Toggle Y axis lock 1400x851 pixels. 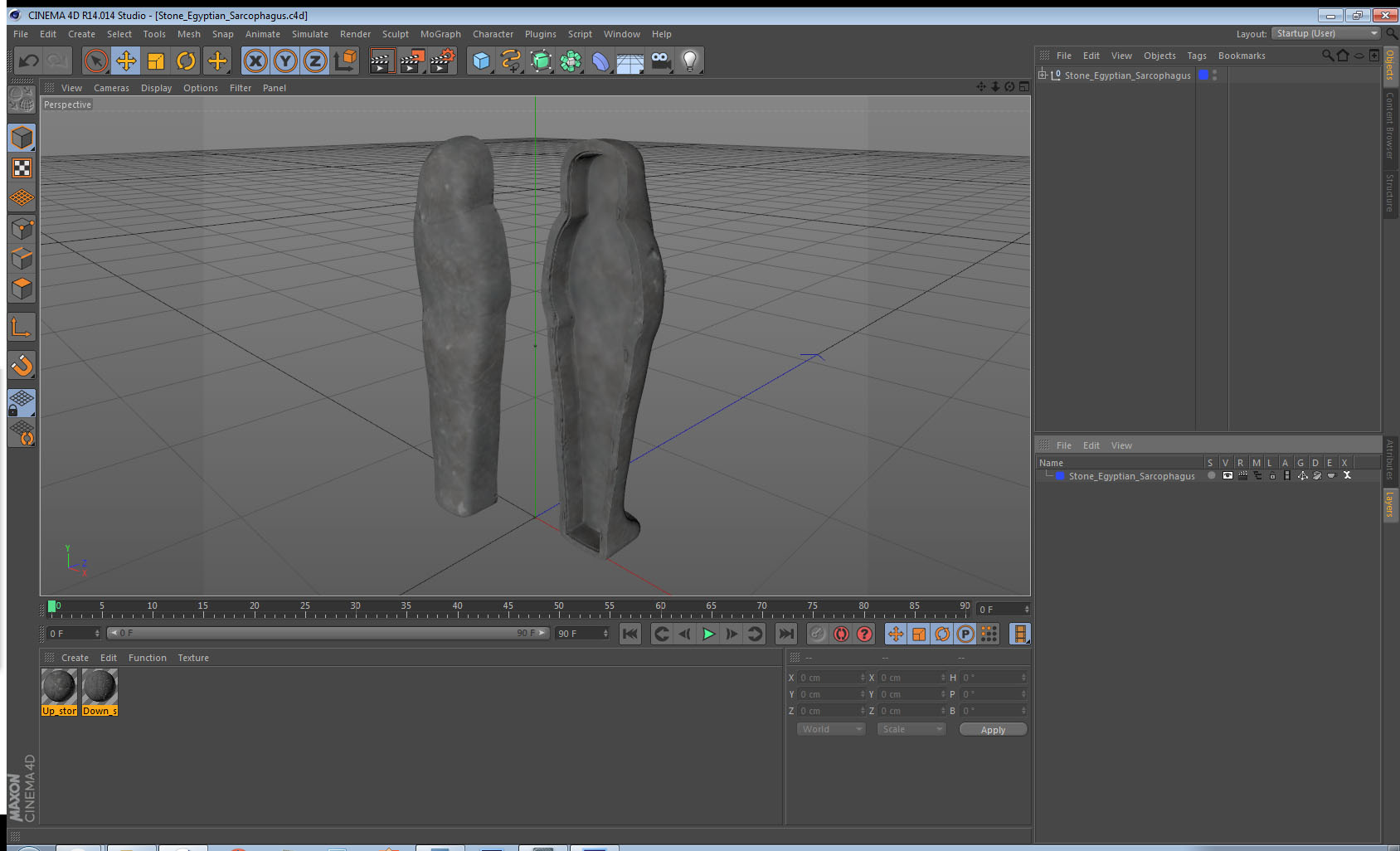point(285,61)
